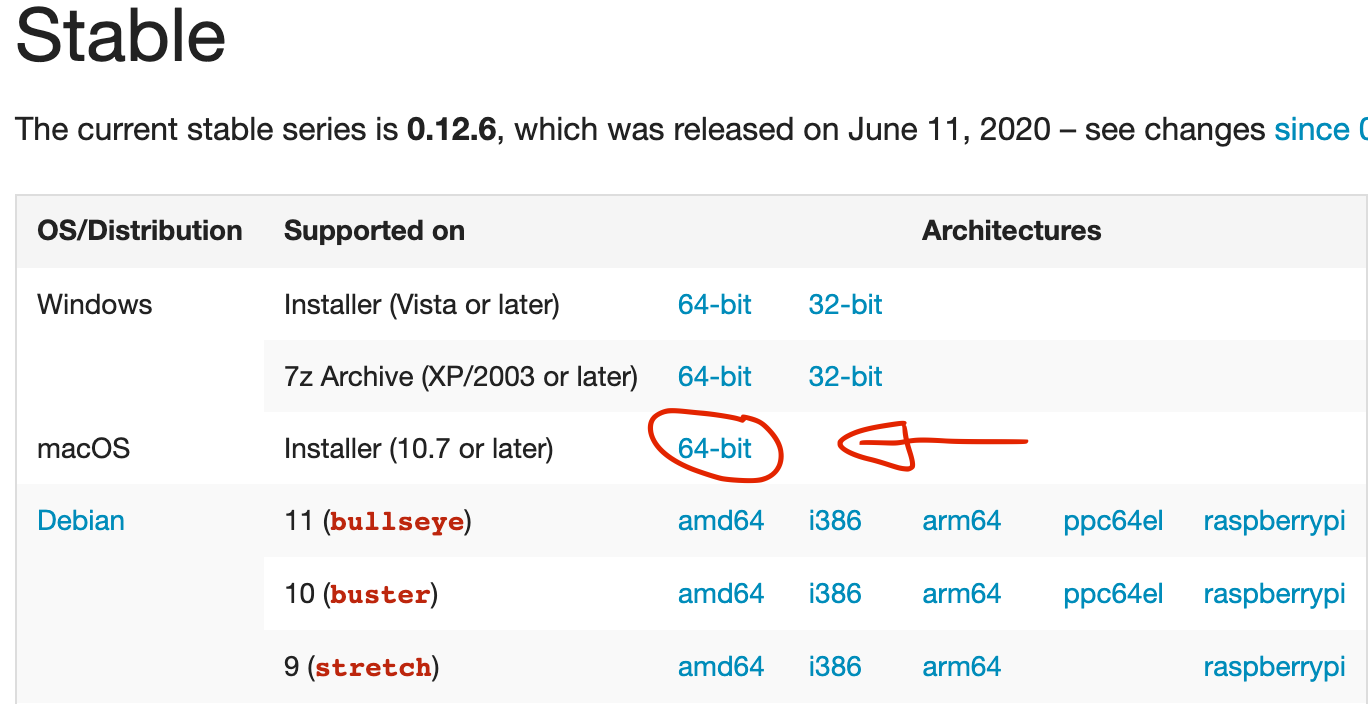This screenshot has height=704, width=1368.
Task: Select amd64 for Debian 9 stretch
Action: tap(721, 666)
